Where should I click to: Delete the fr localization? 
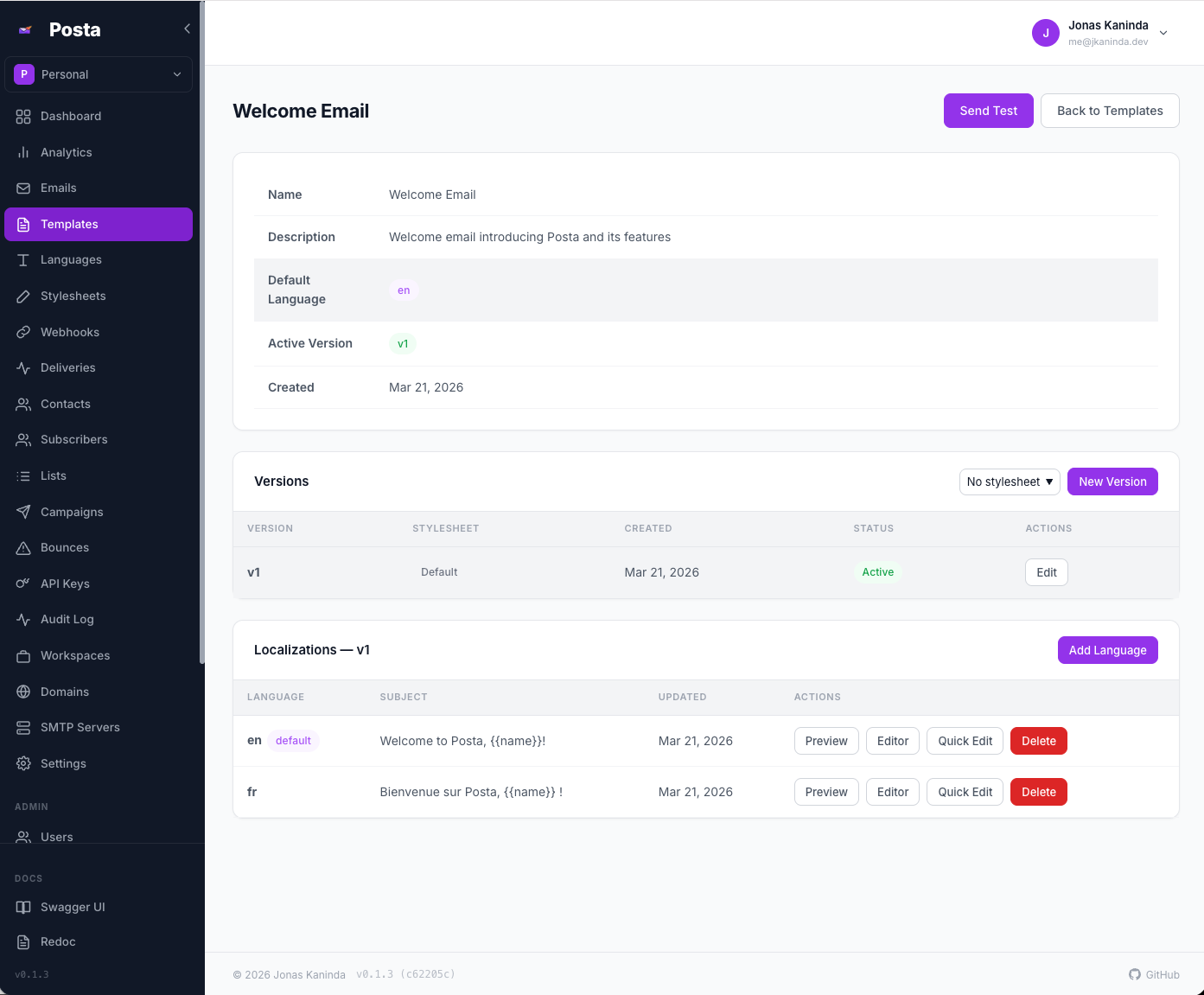point(1039,792)
